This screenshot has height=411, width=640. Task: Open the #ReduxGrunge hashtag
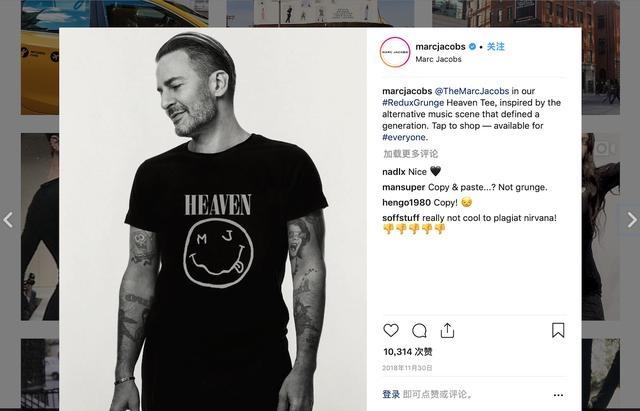click(413, 102)
